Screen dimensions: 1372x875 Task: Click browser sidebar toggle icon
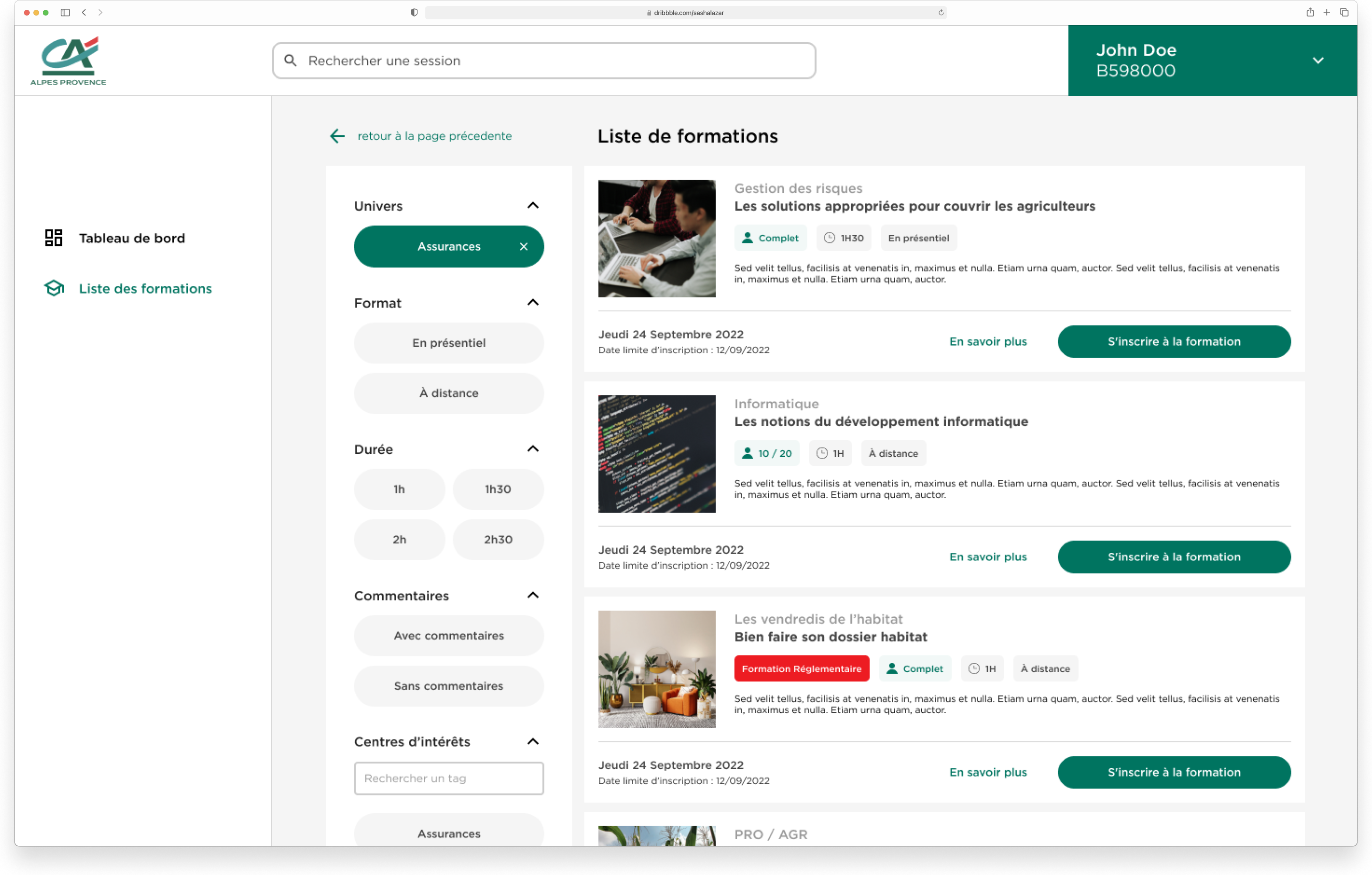65,12
